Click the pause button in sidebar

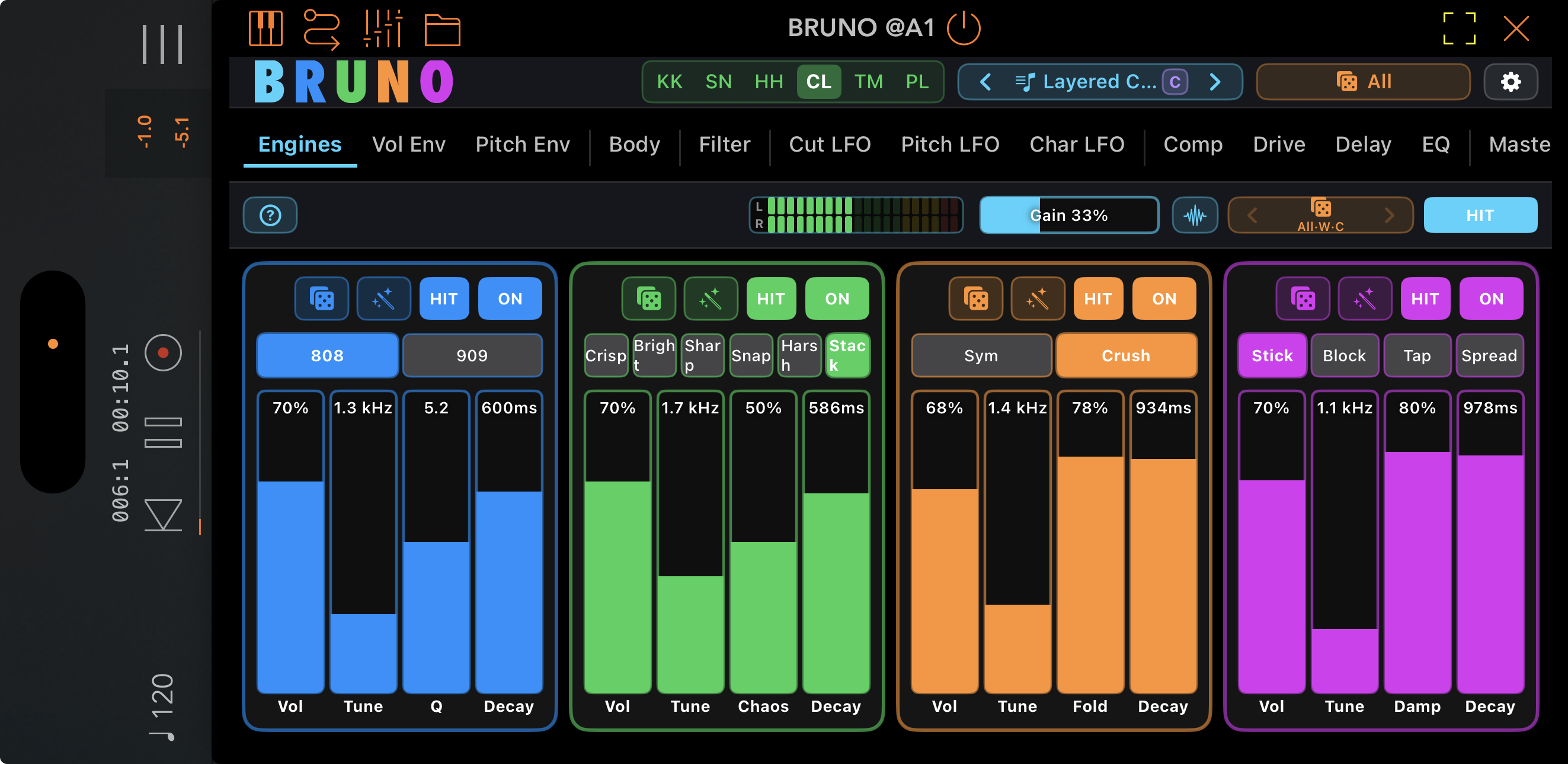click(163, 432)
